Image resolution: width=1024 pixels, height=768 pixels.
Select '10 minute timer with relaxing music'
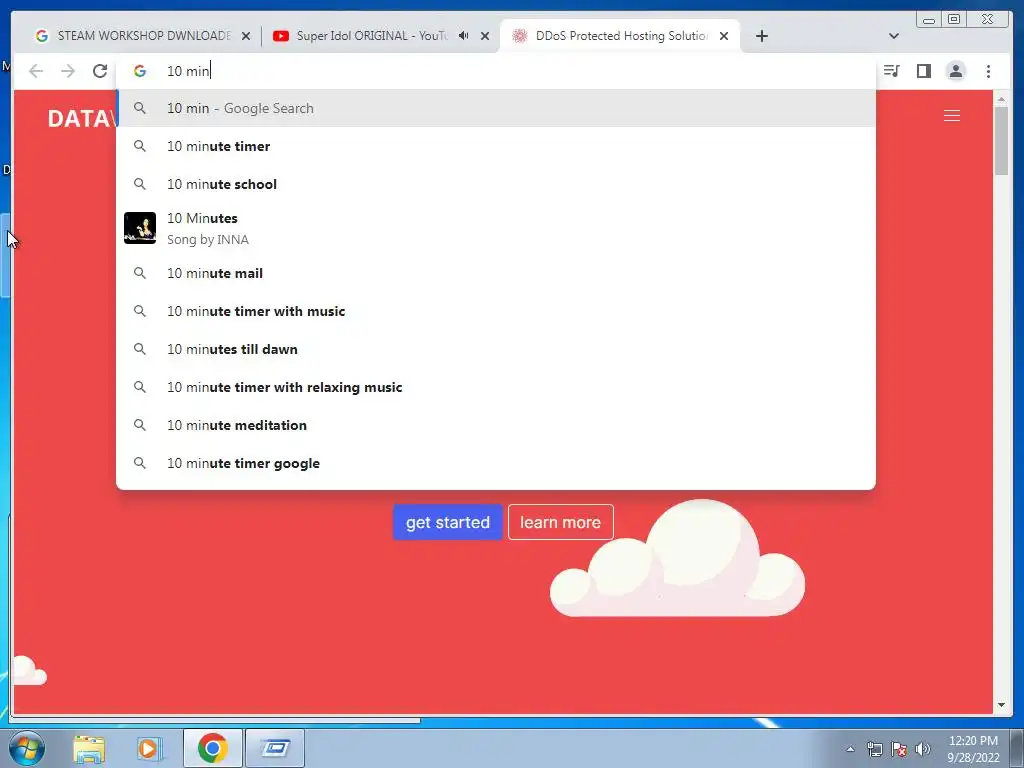point(496,387)
